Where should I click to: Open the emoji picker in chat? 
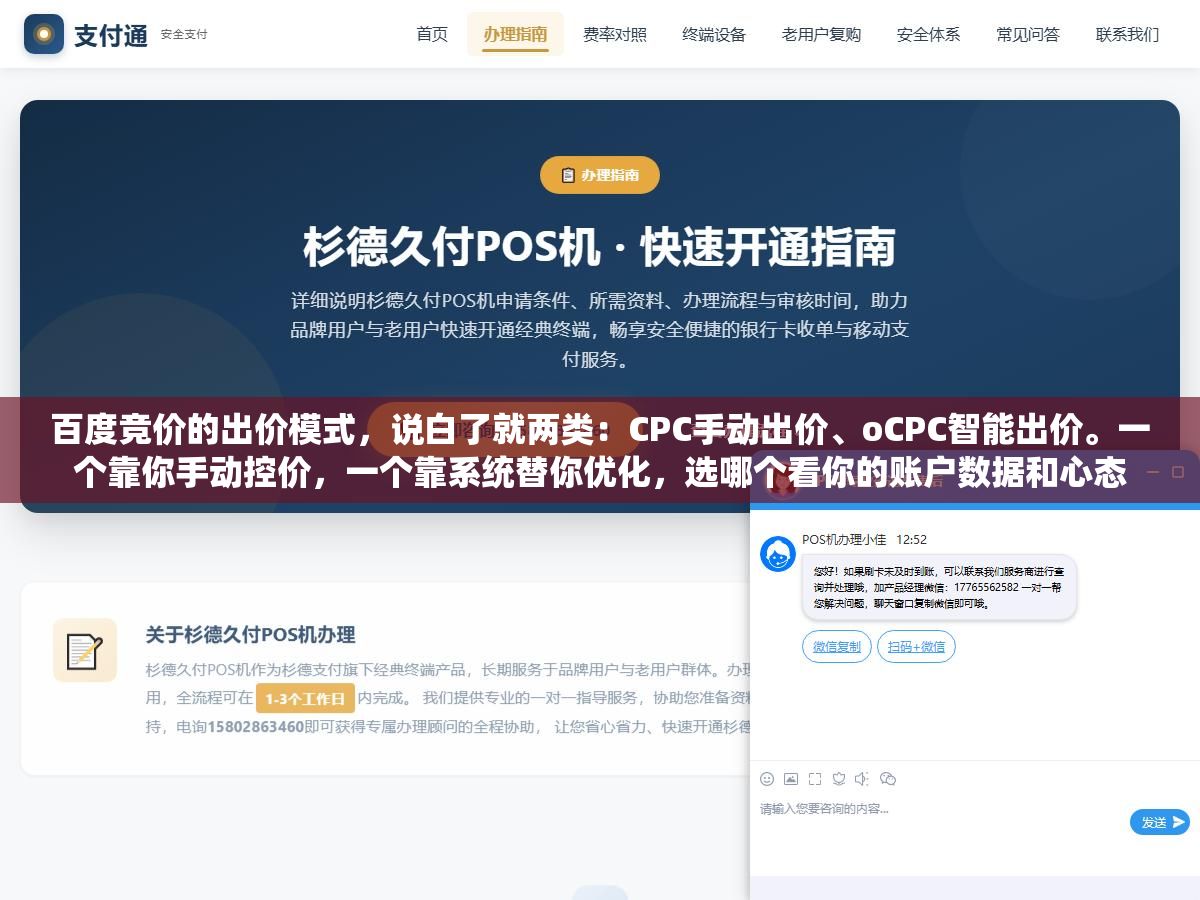pos(767,779)
